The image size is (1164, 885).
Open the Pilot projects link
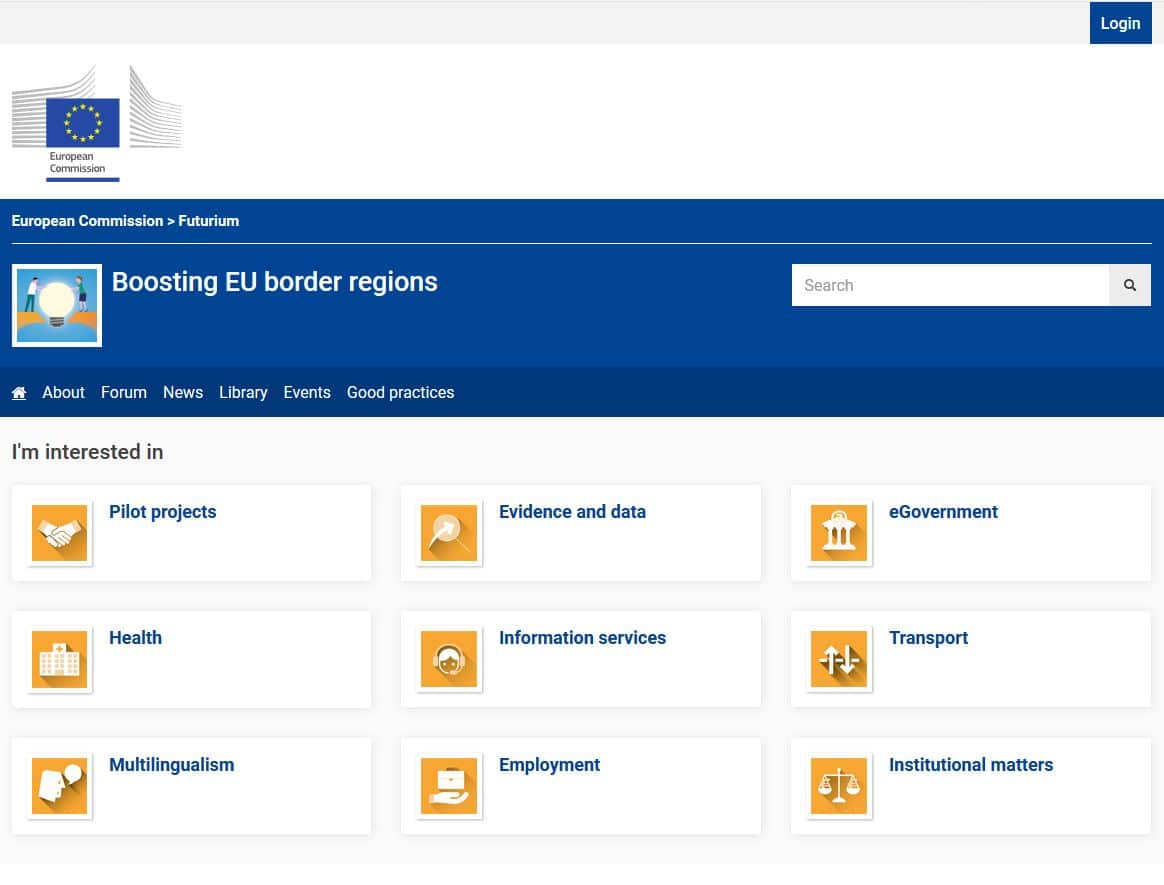point(163,512)
